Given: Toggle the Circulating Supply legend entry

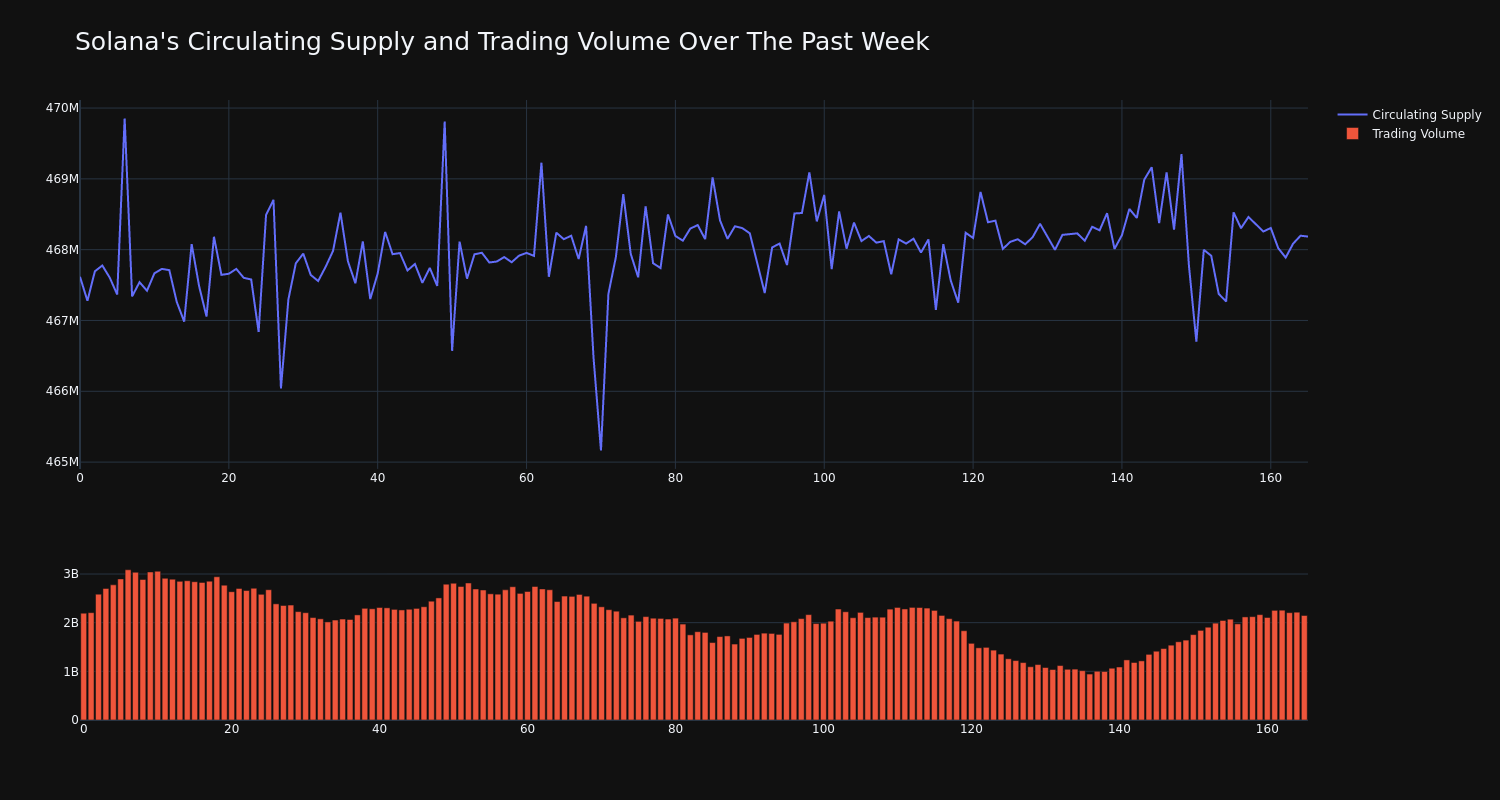Looking at the screenshot, I should point(1409,115).
